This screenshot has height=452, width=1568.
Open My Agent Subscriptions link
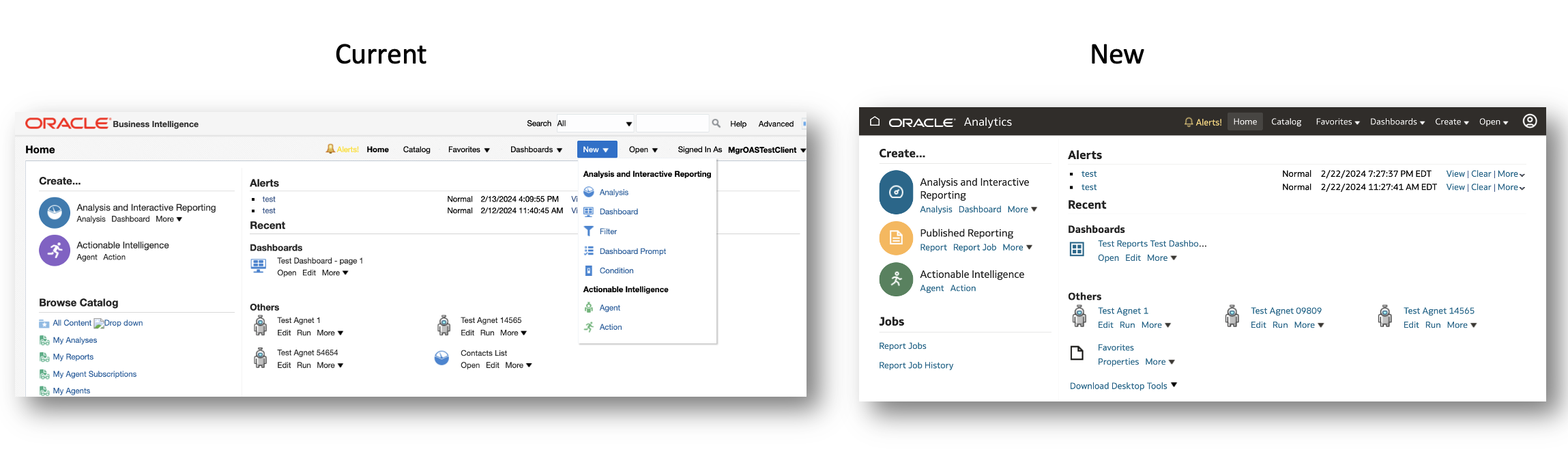click(94, 374)
